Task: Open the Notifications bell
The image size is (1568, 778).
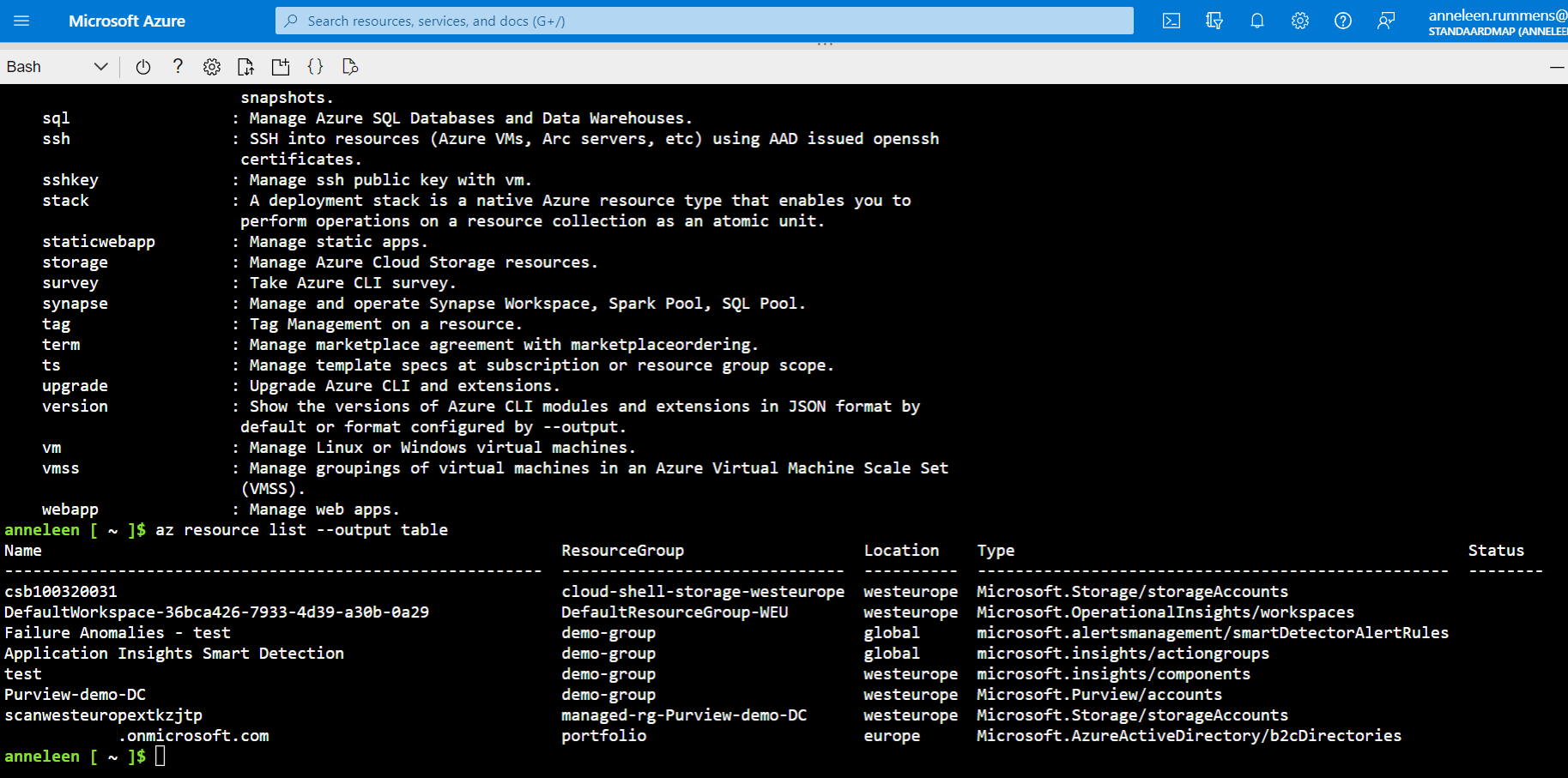Action: coord(1257,21)
